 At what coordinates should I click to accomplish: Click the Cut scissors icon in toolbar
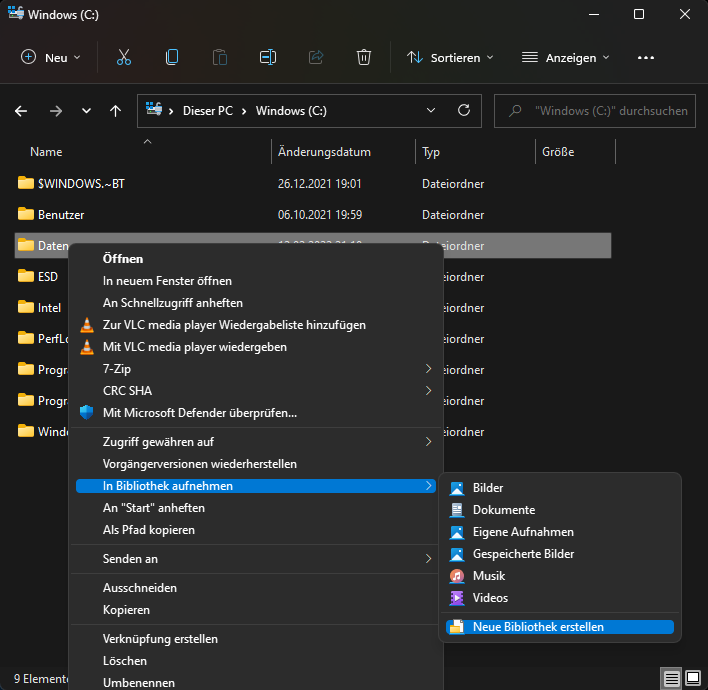(124, 57)
